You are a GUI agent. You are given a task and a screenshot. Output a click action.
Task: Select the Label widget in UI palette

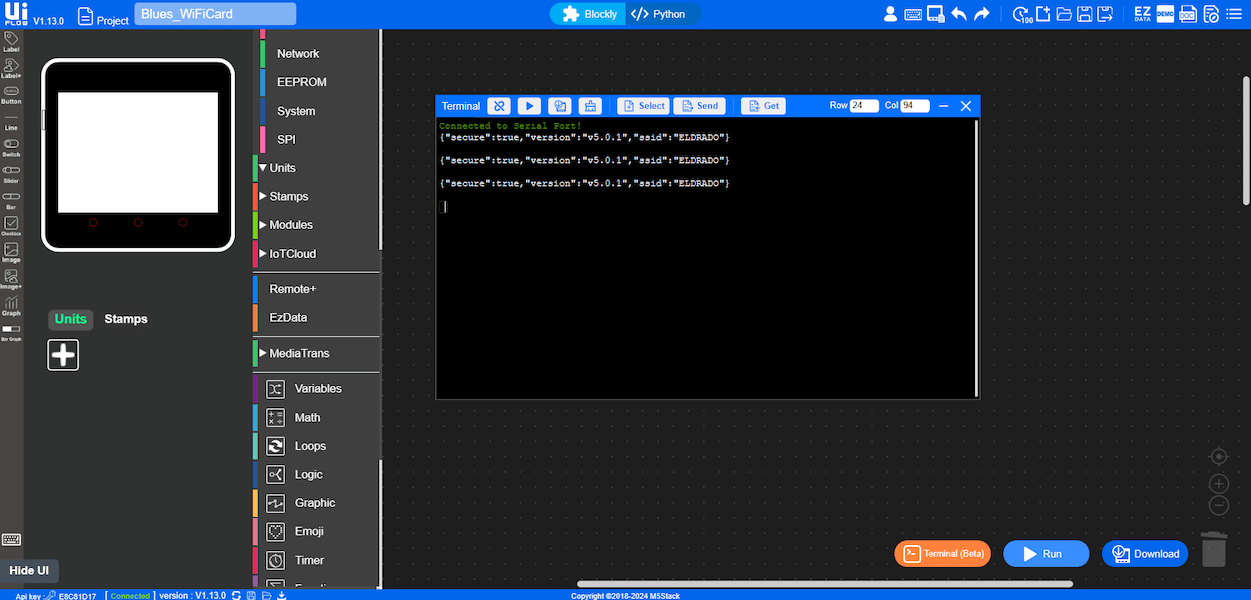pyautogui.click(x=11, y=42)
